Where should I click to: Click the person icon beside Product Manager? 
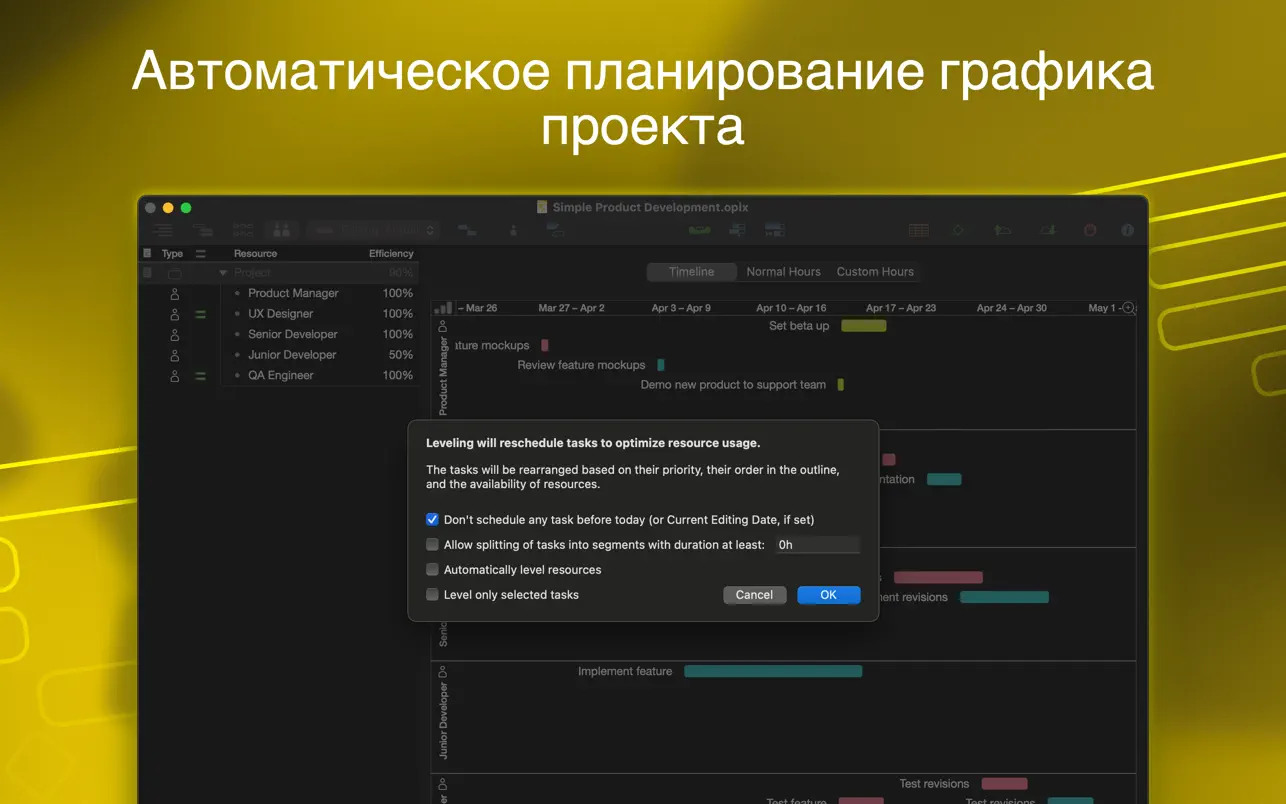[x=175, y=294]
